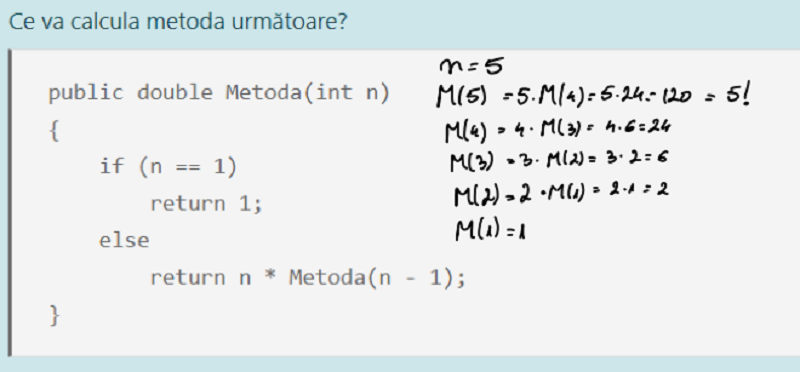Click the question text "Ce va calcula metoda următoare?"
The width and height of the screenshot is (800, 372).
[x=178, y=22]
